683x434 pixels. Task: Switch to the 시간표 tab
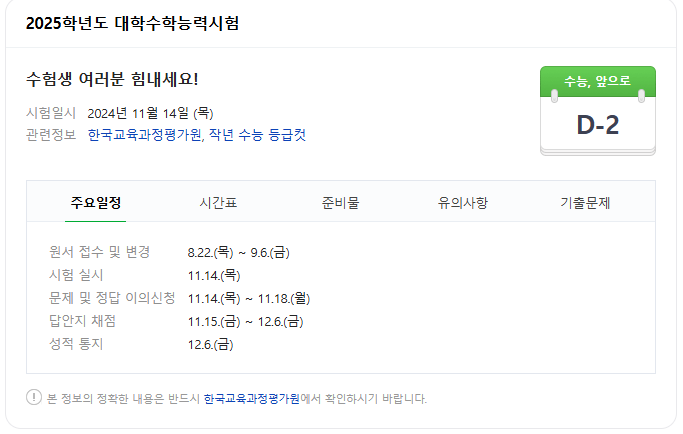tap(218, 203)
